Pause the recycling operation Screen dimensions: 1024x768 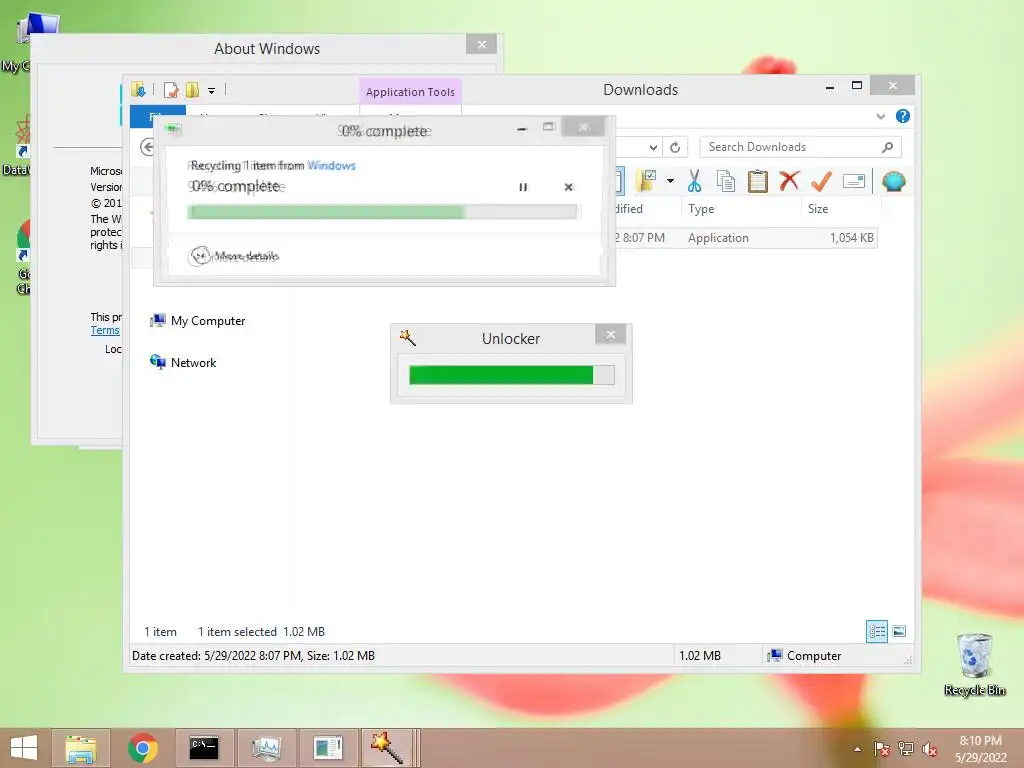[x=523, y=187]
